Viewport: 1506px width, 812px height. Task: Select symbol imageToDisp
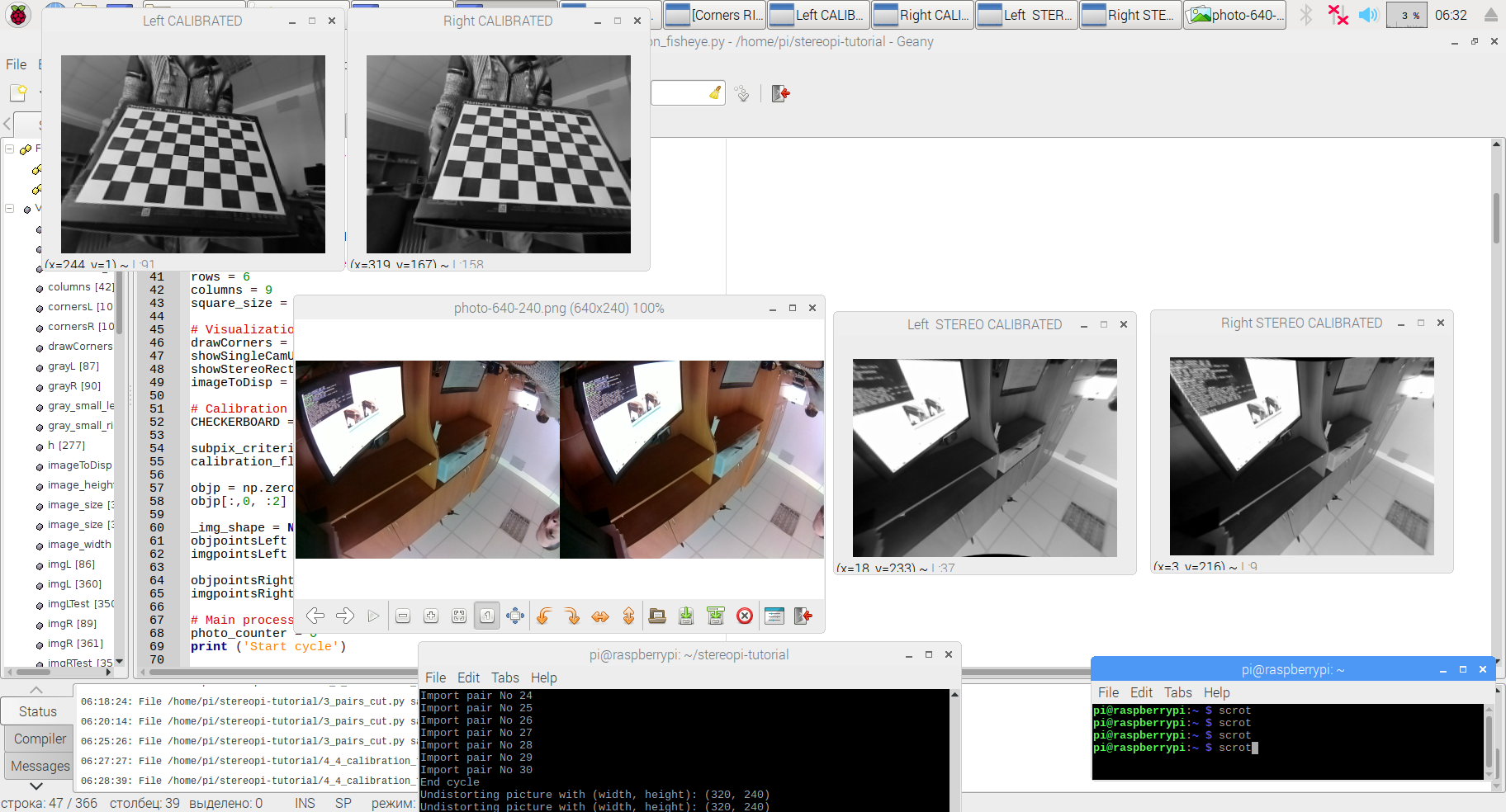click(x=79, y=465)
